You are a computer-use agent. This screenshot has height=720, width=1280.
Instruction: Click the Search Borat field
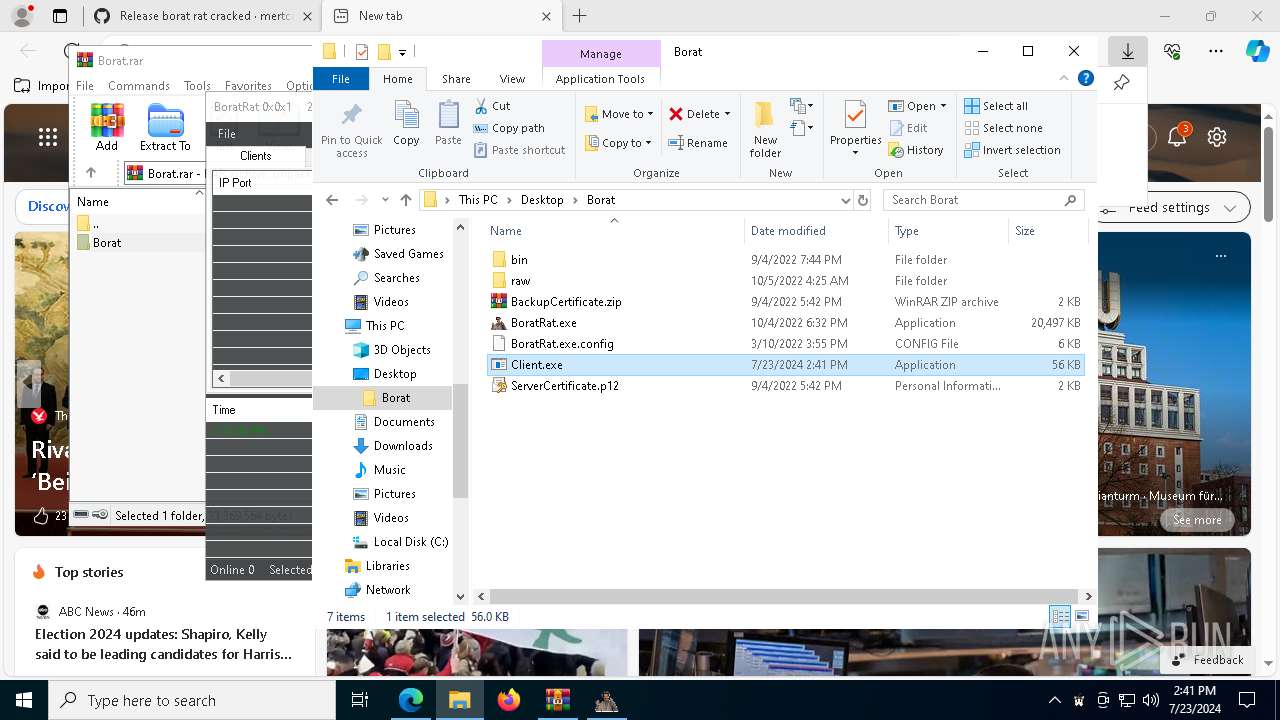[x=982, y=200]
